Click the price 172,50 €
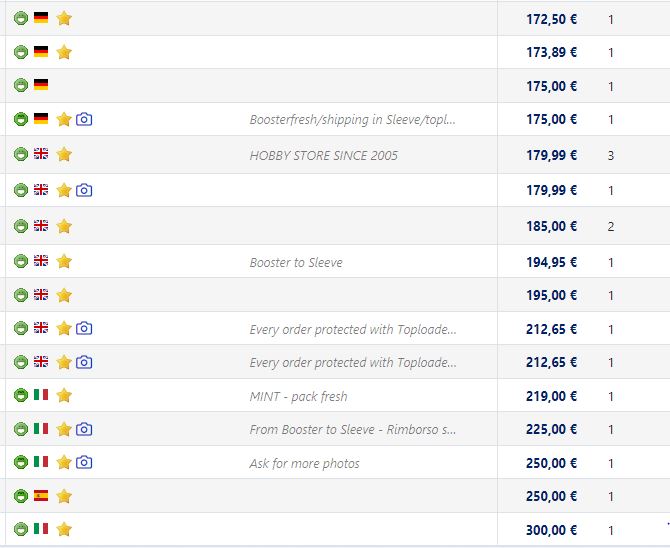The height and width of the screenshot is (548, 670). [x=551, y=19]
